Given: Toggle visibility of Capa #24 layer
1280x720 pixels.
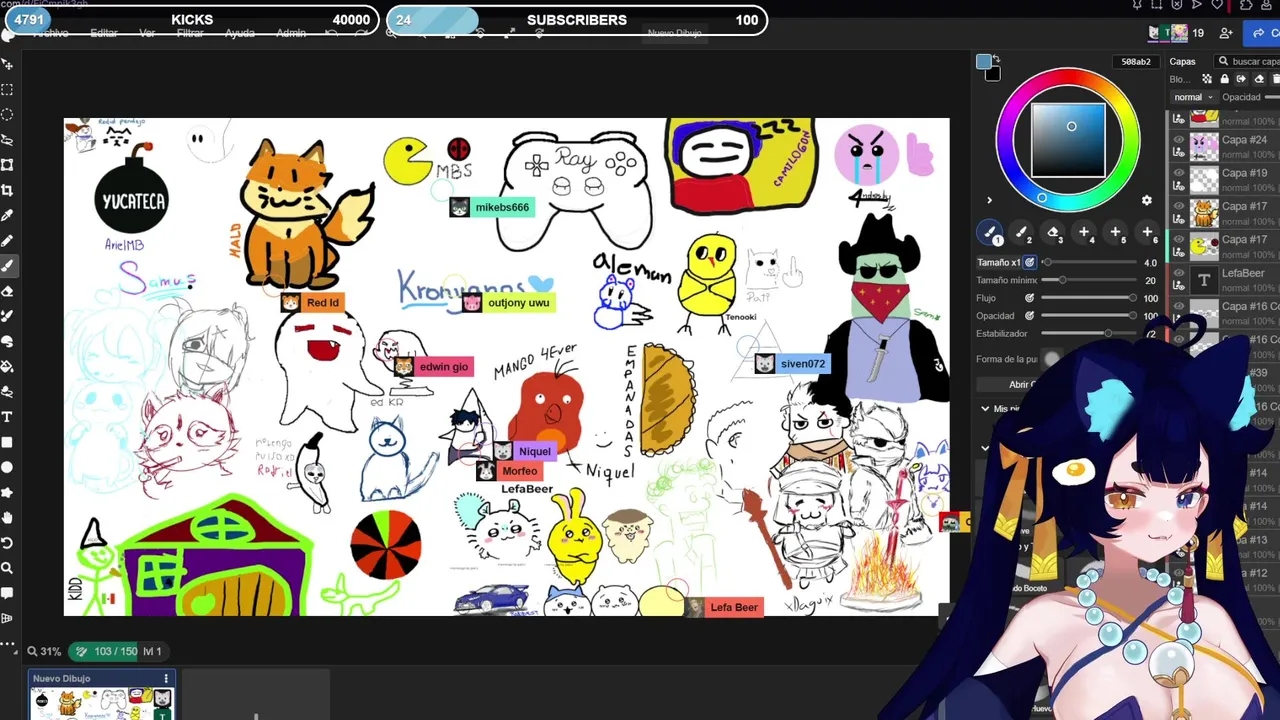Looking at the screenshot, I should (x=1179, y=140).
